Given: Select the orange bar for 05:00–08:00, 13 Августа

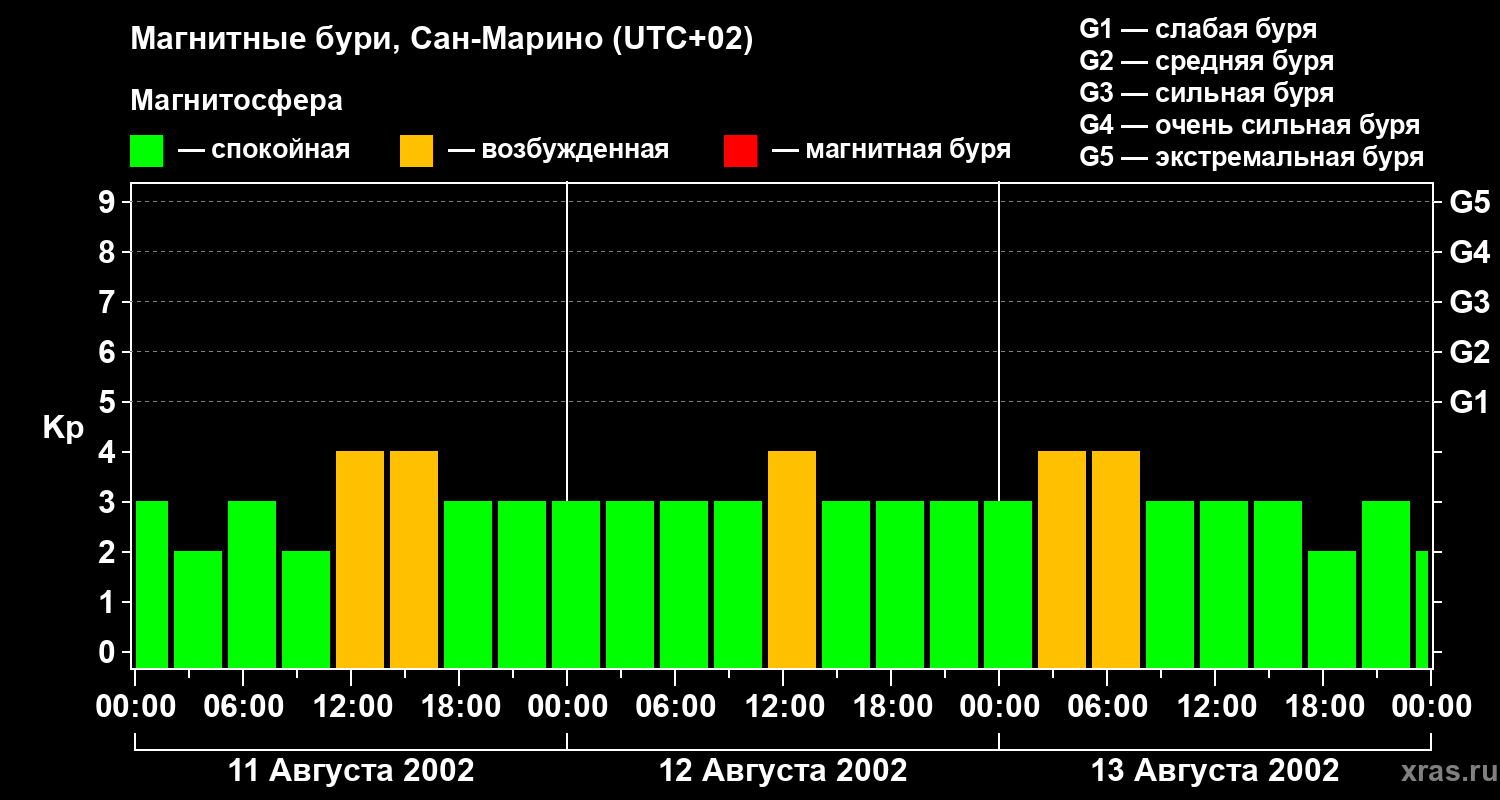Looking at the screenshot, I should point(1116,559).
